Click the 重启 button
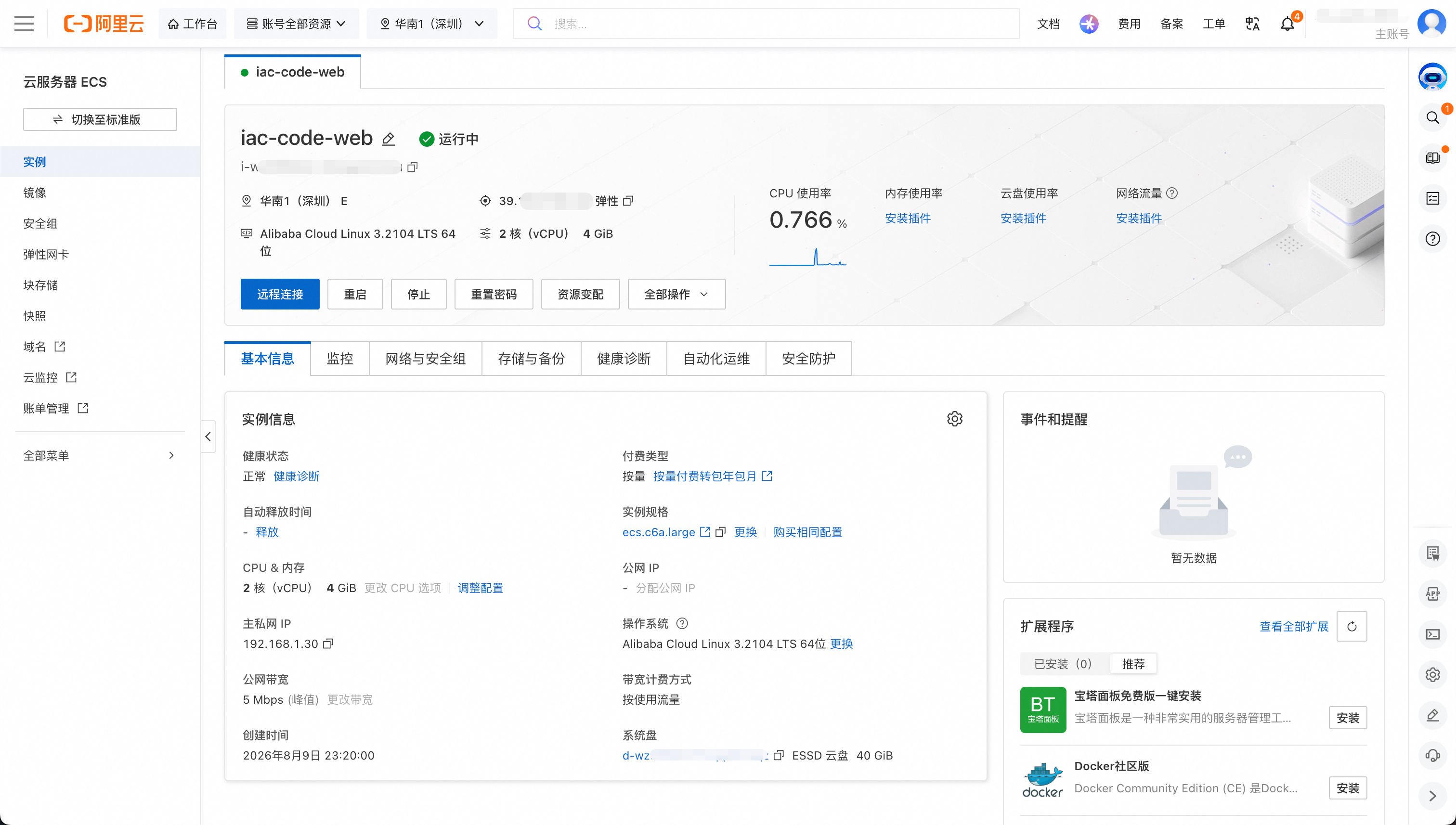Screen dimensions: 1456x825 [x=355, y=294]
